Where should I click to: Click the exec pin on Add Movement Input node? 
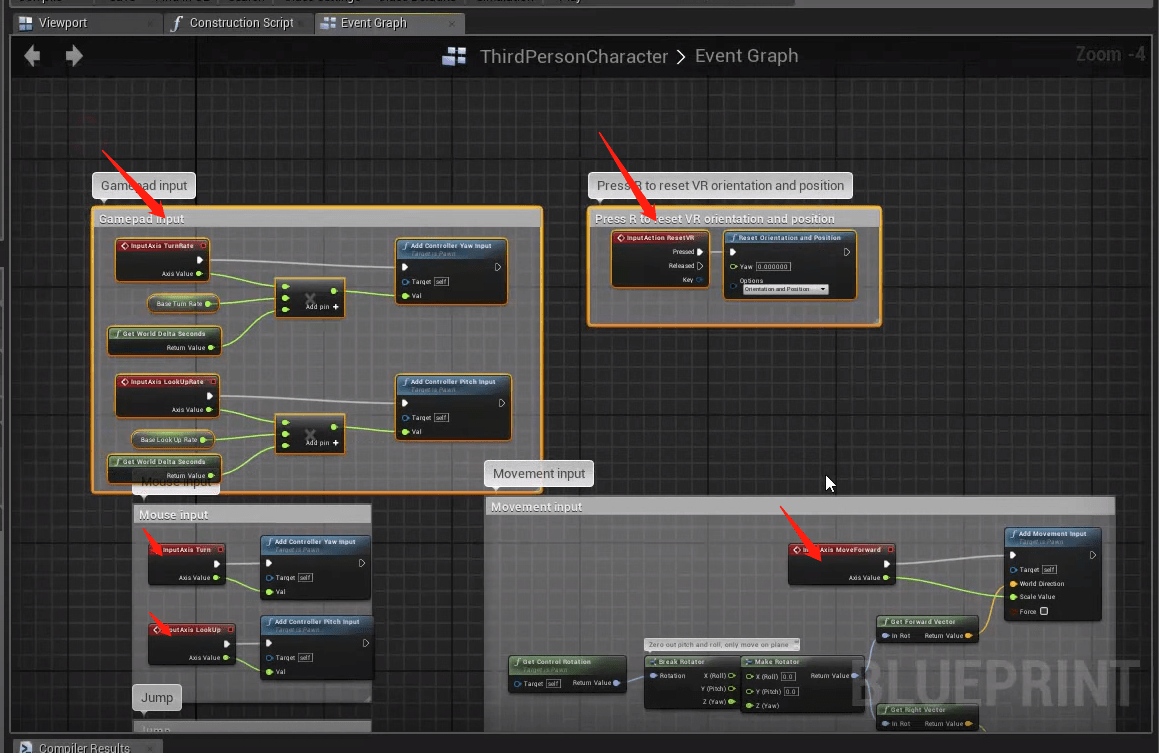1013,554
